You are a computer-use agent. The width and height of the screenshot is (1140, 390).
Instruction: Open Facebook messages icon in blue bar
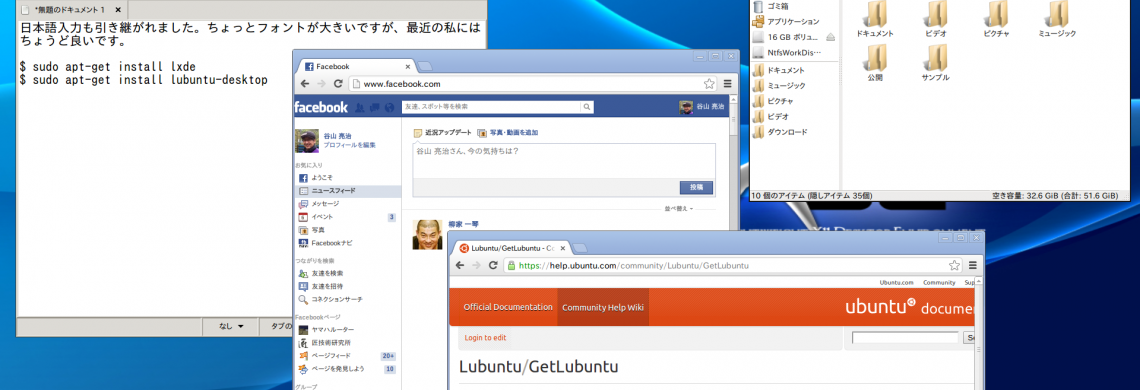pyautogui.click(x=374, y=108)
